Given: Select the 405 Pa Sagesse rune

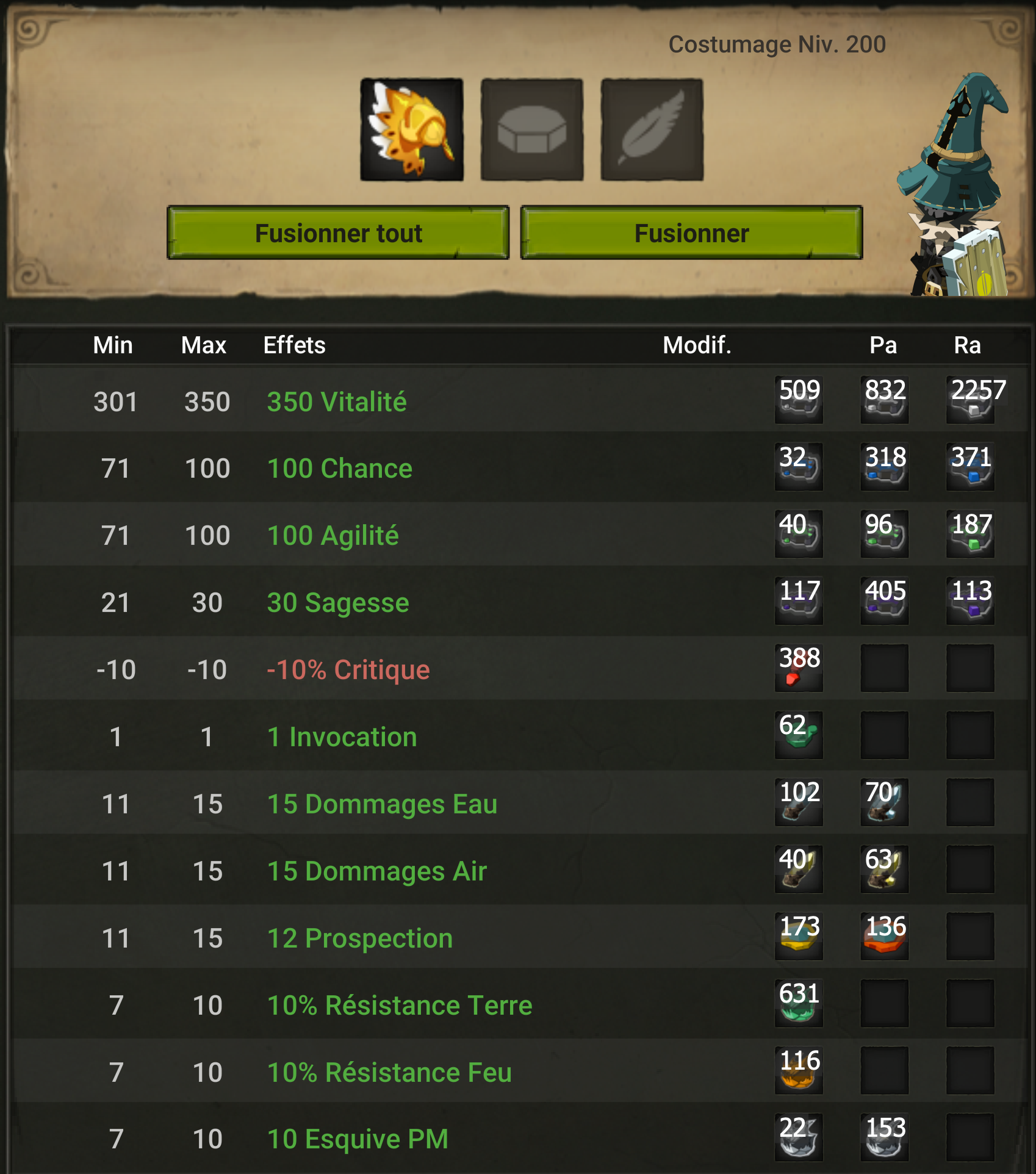Looking at the screenshot, I should point(885,601).
